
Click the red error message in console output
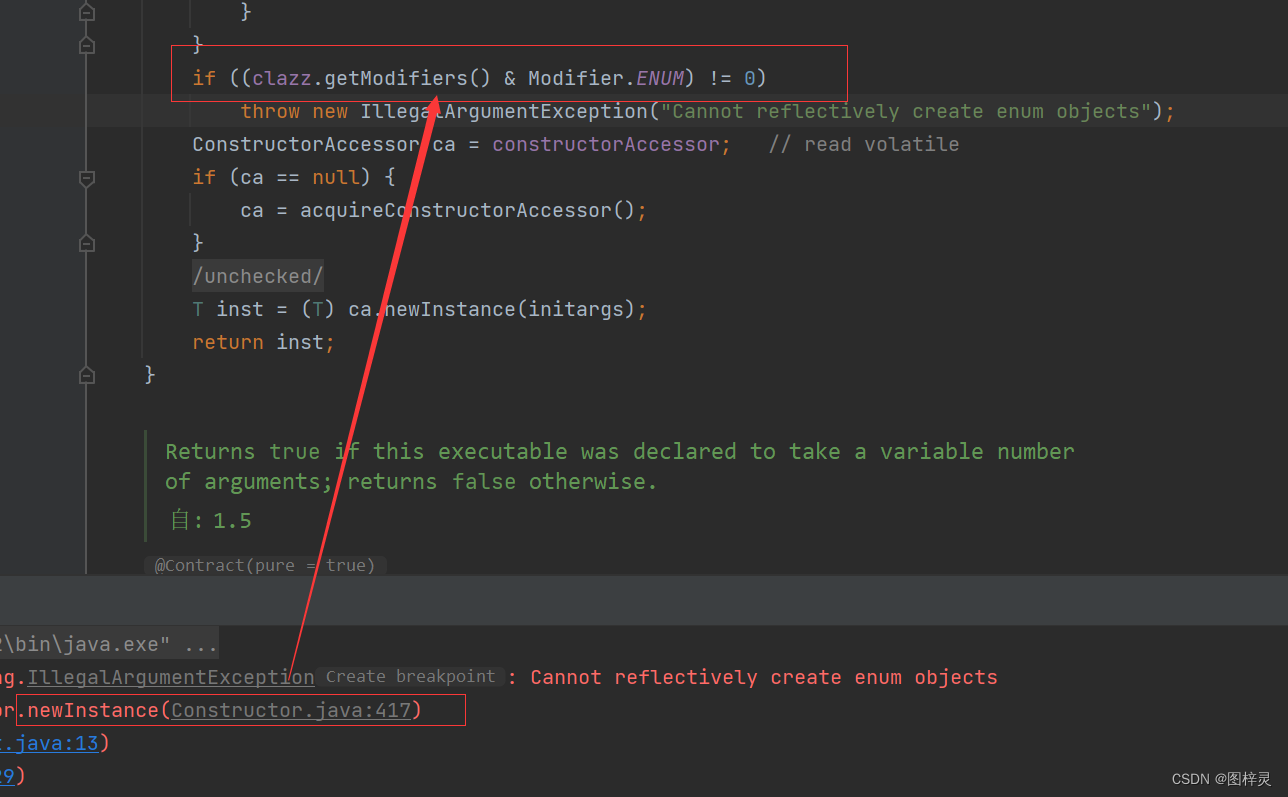764,677
